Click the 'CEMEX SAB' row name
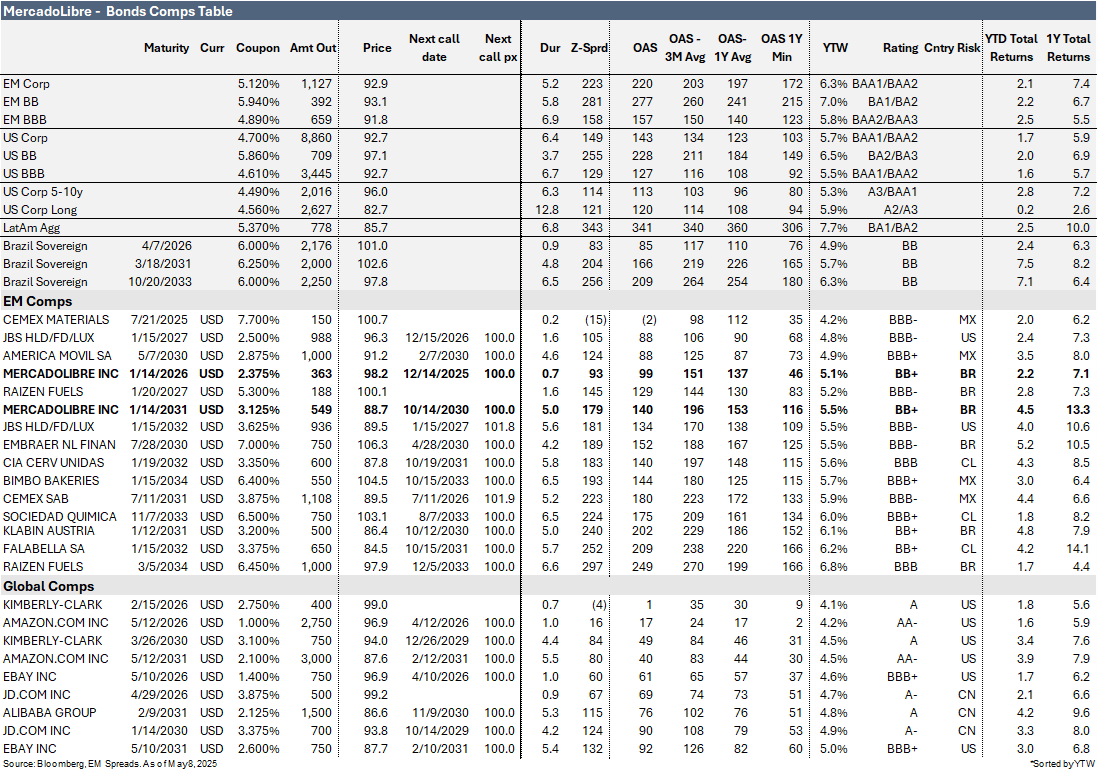This screenshot has height=774, width=1098. (36, 499)
